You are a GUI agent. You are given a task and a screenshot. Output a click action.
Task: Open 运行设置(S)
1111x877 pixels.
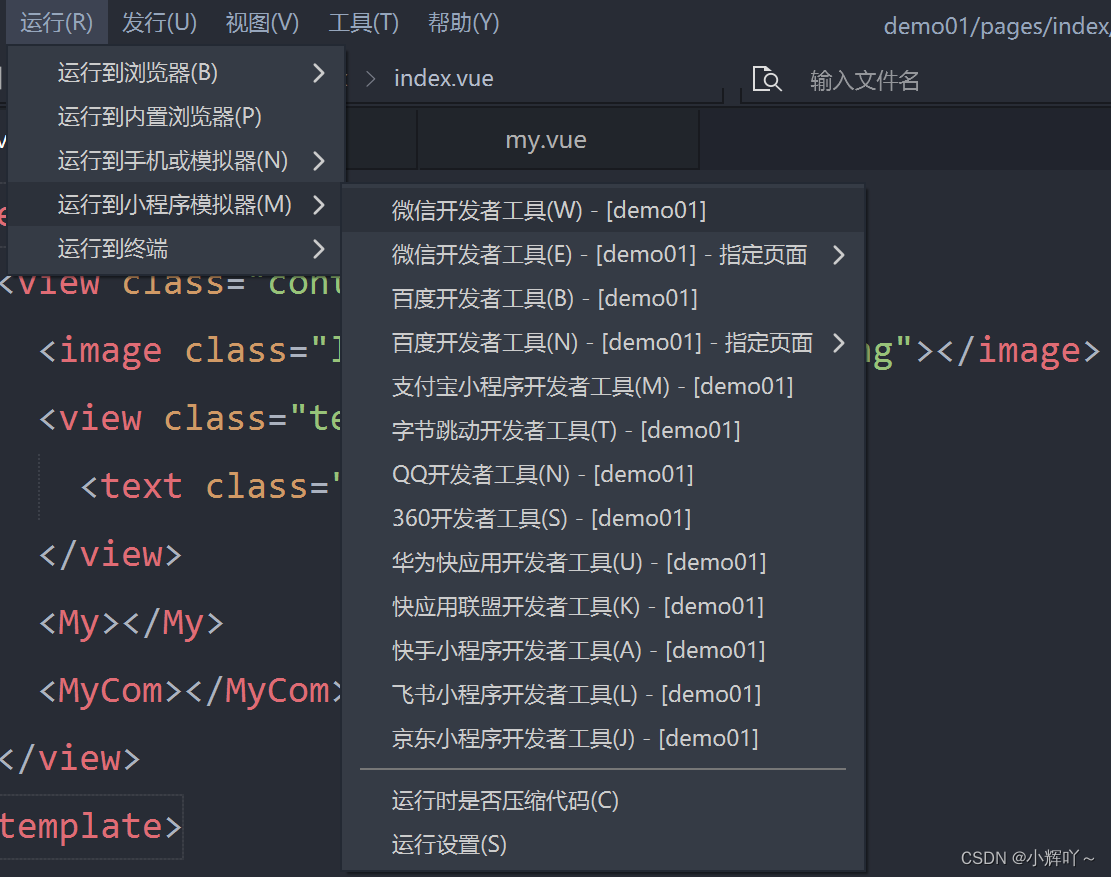pyautogui.click(x=603, y=844)
